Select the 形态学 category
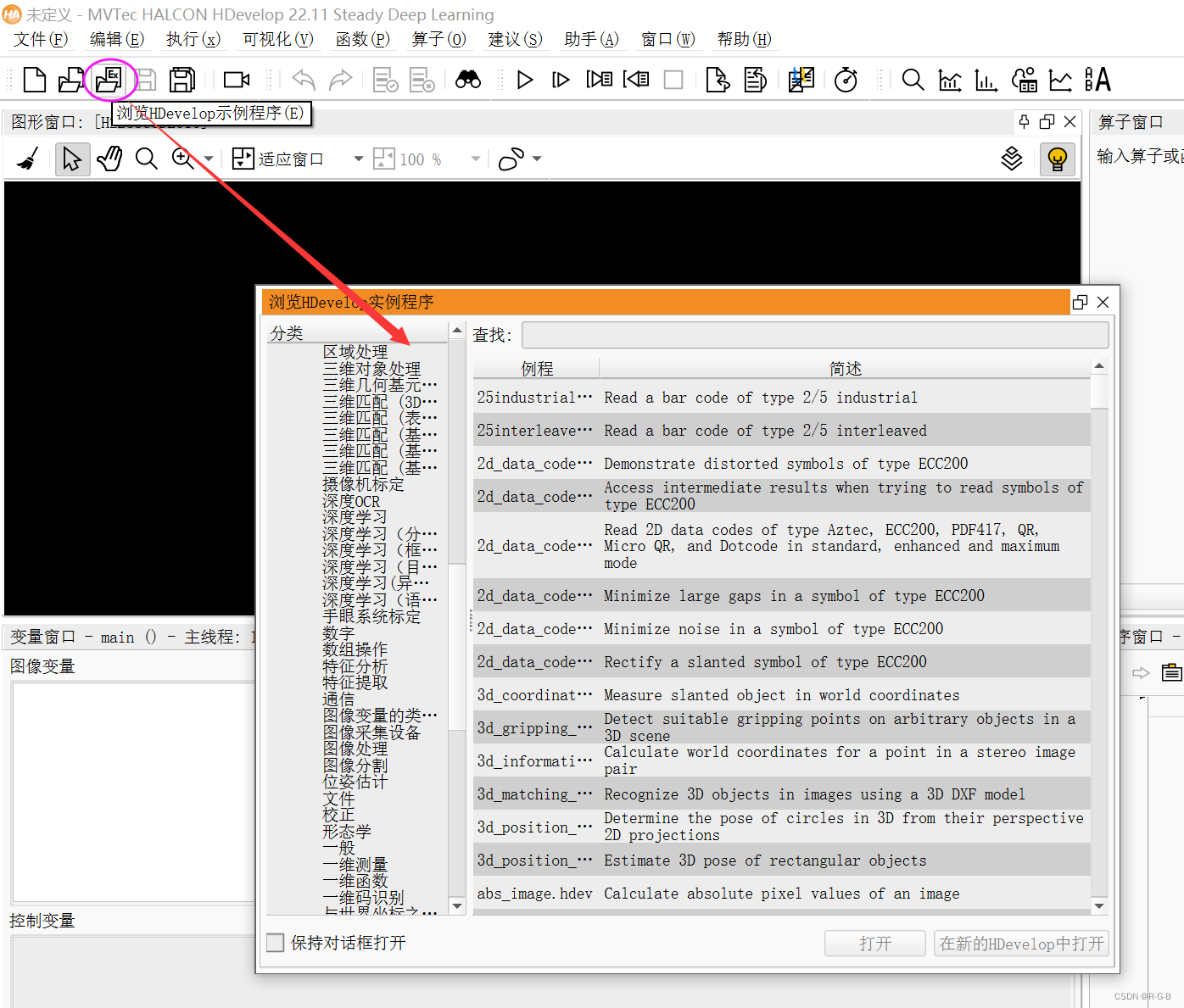Image resolution: width=1184 pixels, height=1008 pixels. [x=347, y=832]
